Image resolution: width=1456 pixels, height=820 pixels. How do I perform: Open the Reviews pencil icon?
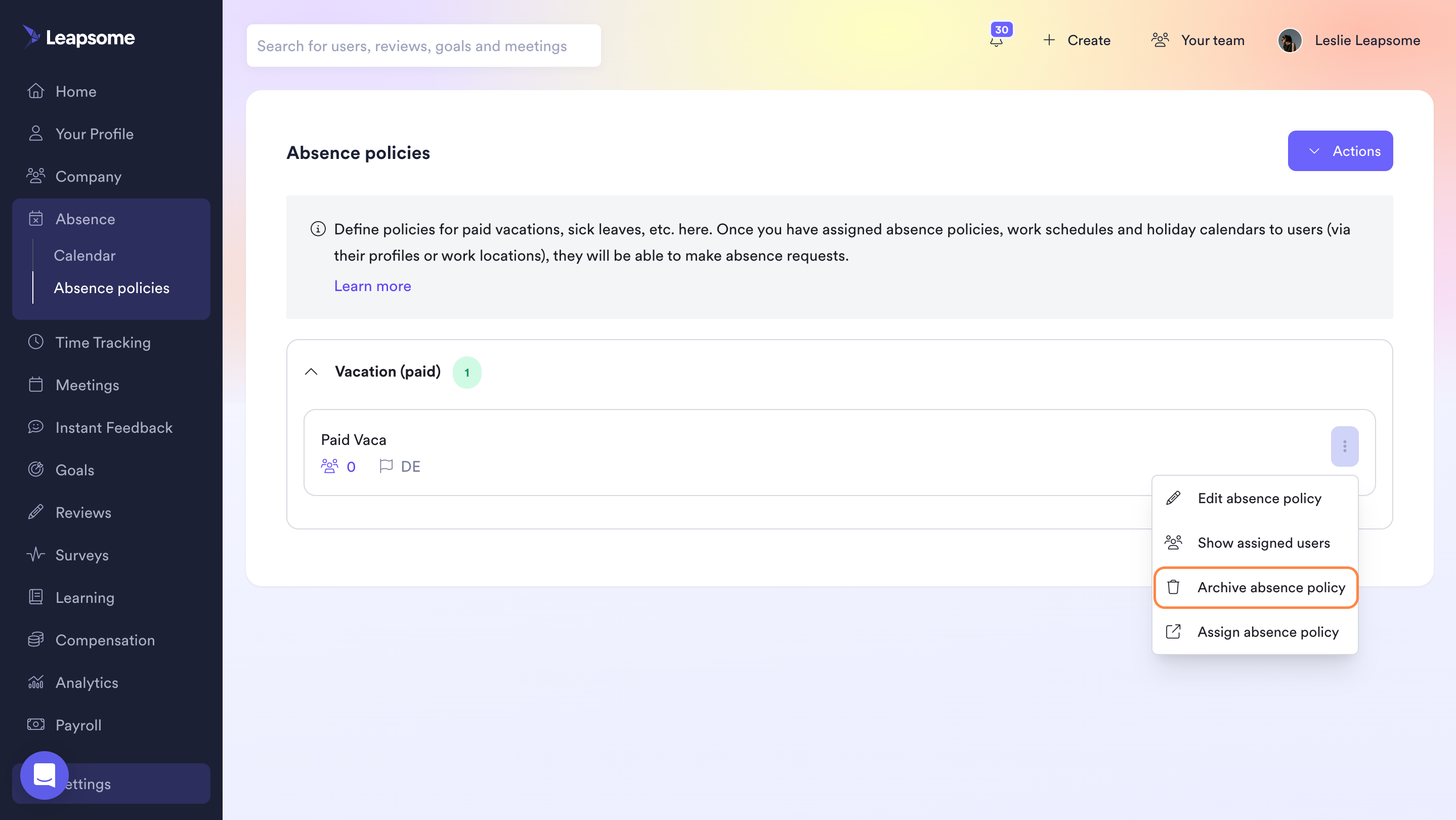35,512
